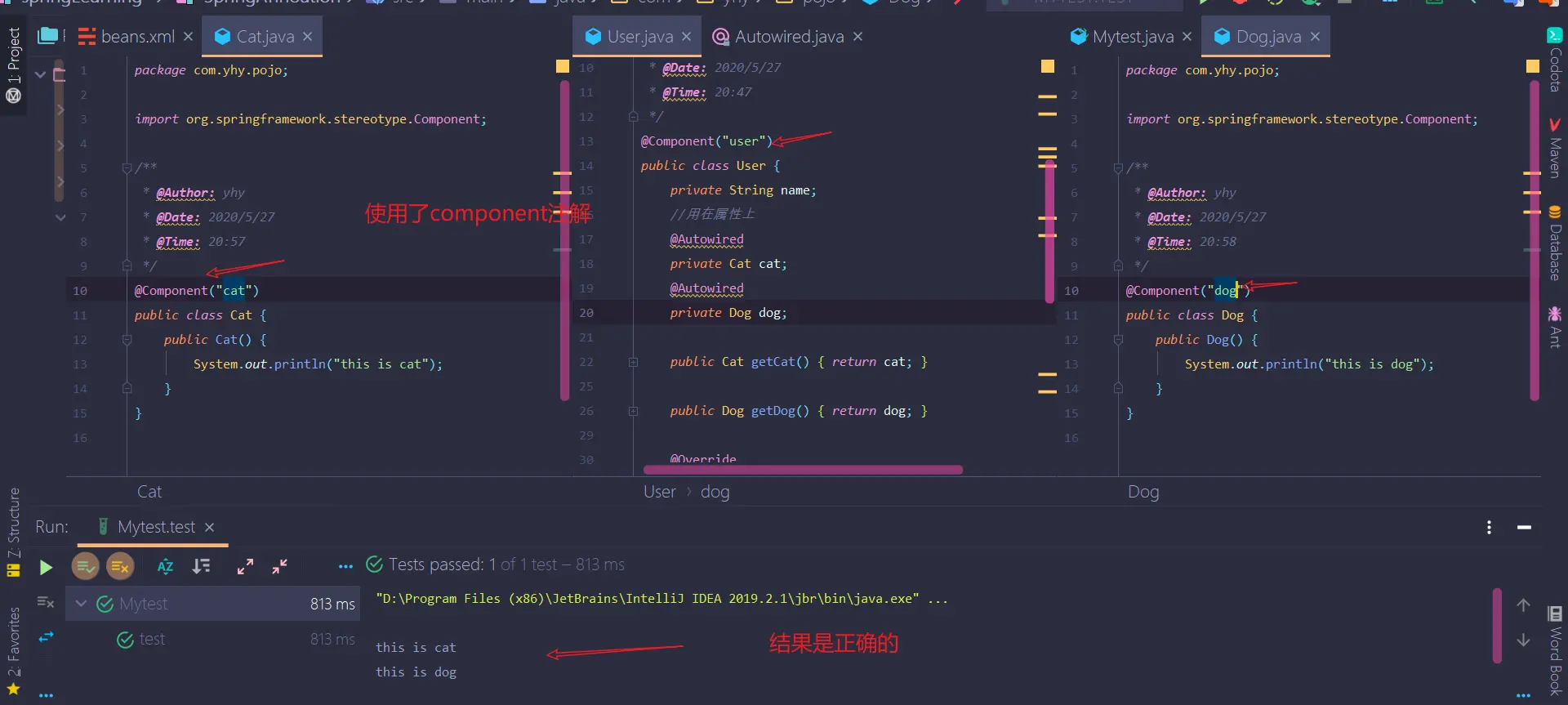Open Run panel options menu
Image resolution: width=1568 pixels, height=705 pixels.
pos(1489,527)
